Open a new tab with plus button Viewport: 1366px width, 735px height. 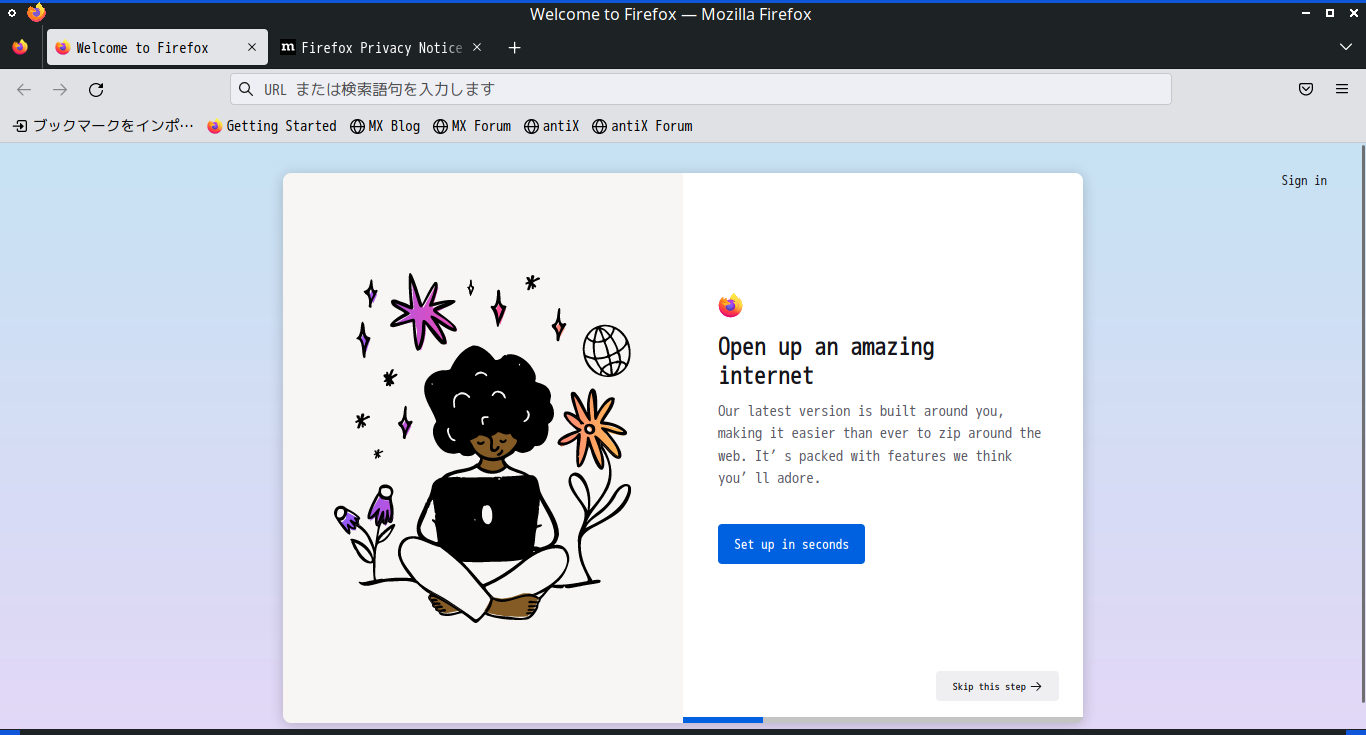tap(514, 48)
